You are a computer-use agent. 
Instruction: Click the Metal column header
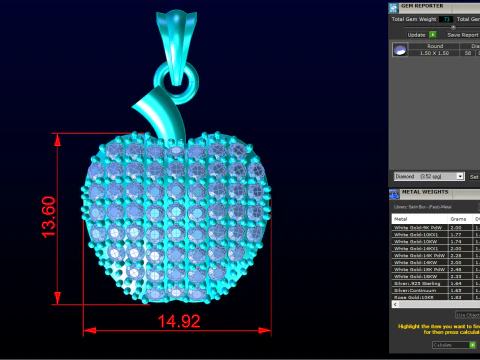(419, 219)
